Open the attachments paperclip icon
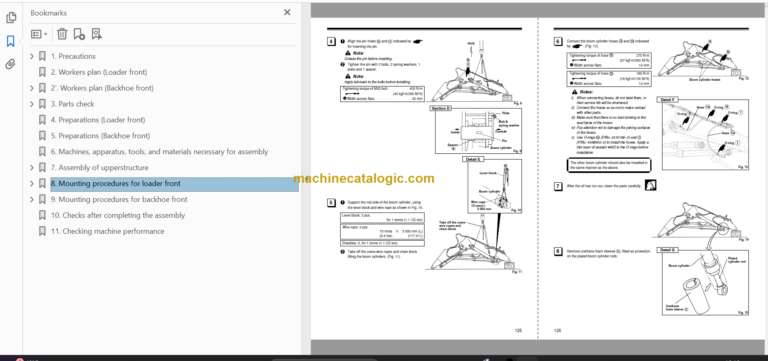Screen dimensions: 768x361 click(11, 64)
